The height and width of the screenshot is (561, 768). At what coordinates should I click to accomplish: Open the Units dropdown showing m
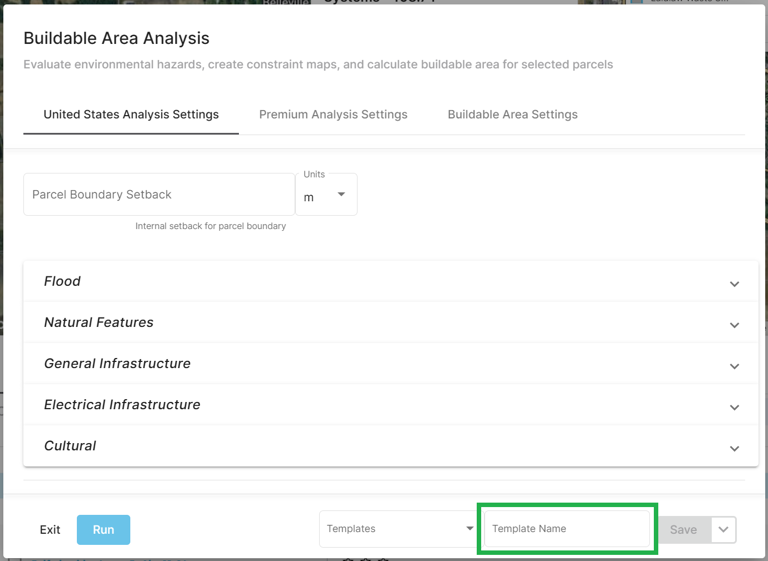coord(326,195)
